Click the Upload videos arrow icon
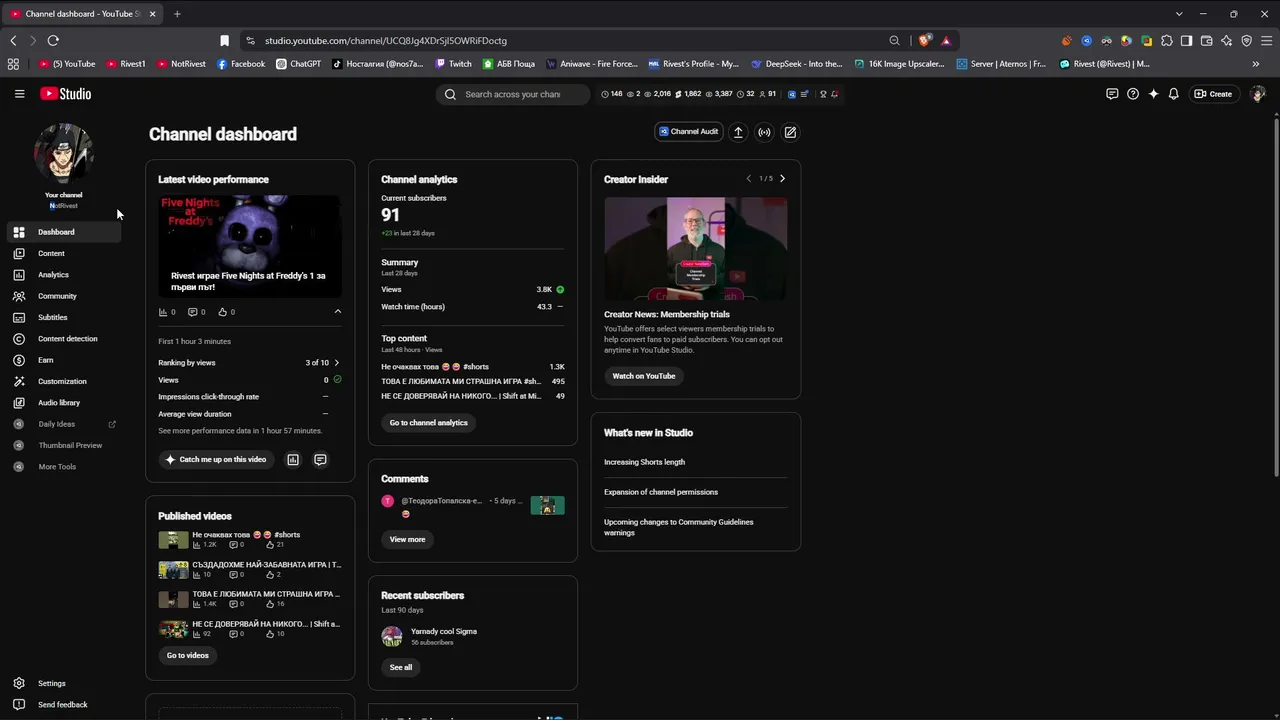The height and width of the screenshot is (720, 1280). point(738,132)
